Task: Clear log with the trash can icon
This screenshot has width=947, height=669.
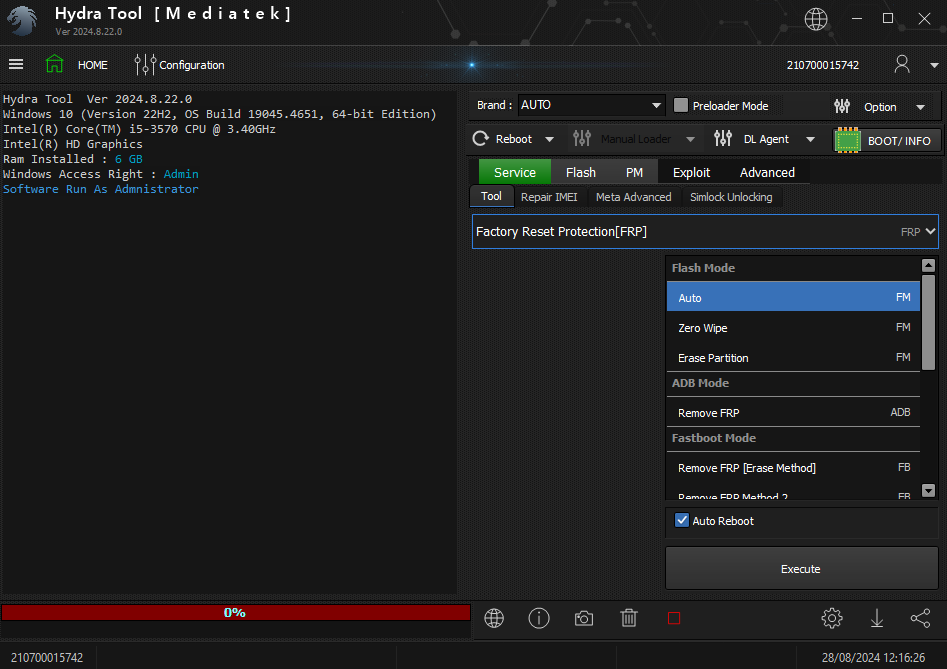Action: point(629,618)
